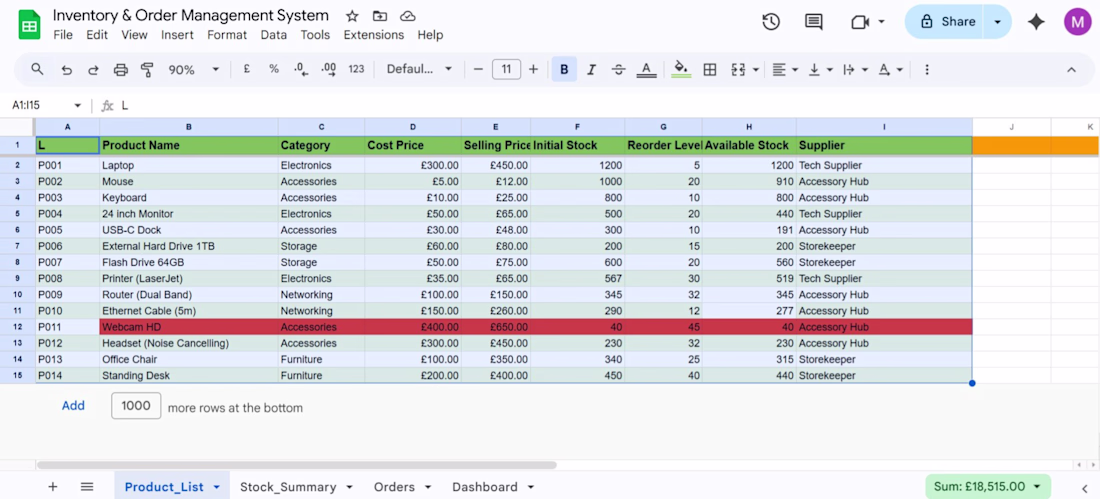Screen dimensions: 1100x499
Task: Open the comments panel icon
Action: 814,22
